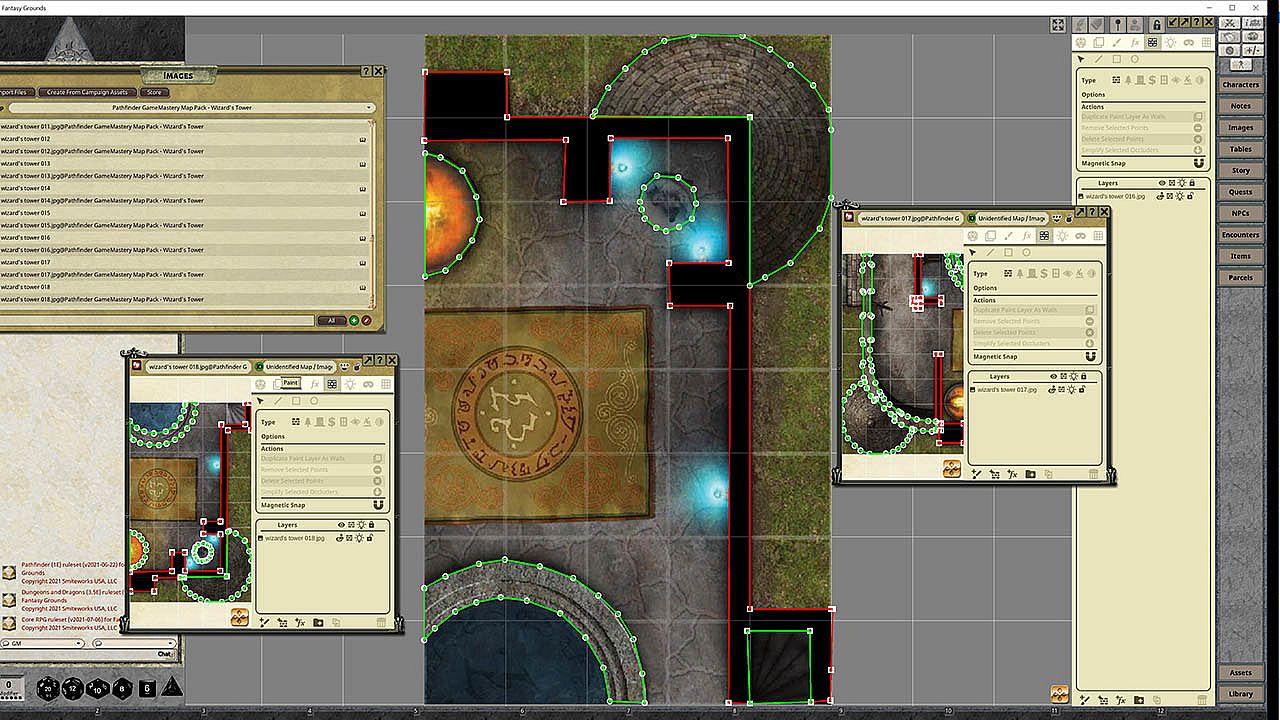Select the rectangle tool in the 016 panel

[1117, 60]
